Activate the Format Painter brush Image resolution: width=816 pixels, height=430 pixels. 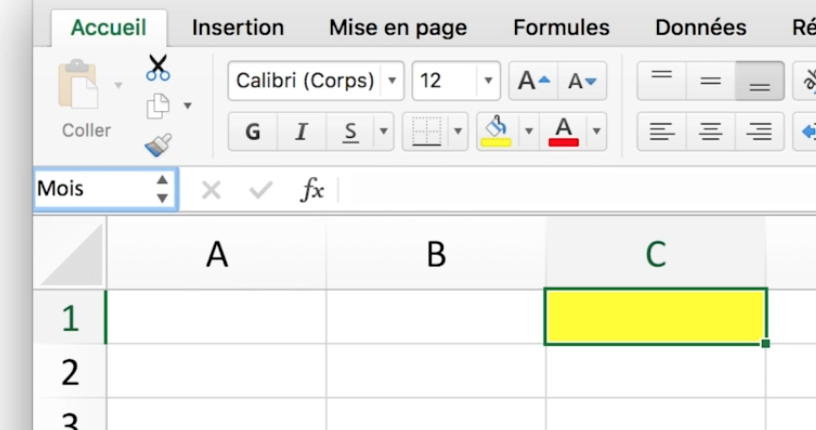click(x=158, y=145)
